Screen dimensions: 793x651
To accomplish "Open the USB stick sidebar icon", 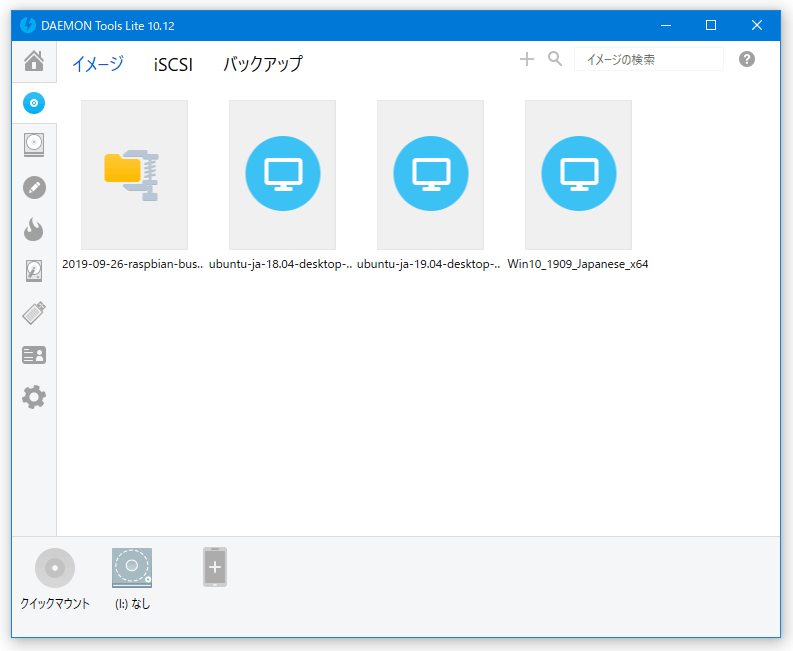I will pyautogui.click(x=34, y=313).
